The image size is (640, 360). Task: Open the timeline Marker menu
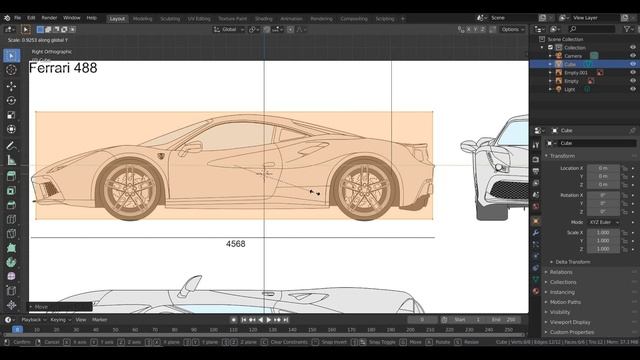point(100,320)
